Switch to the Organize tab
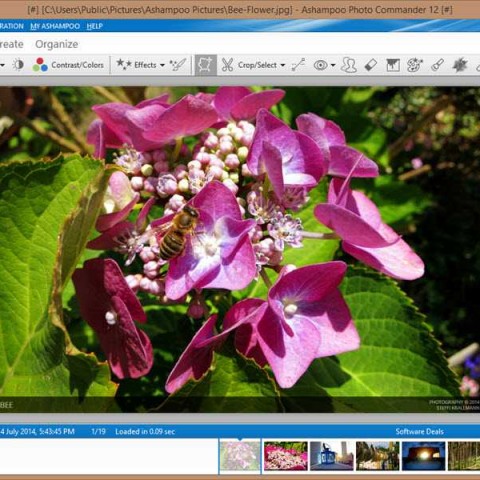 [57, 44]
